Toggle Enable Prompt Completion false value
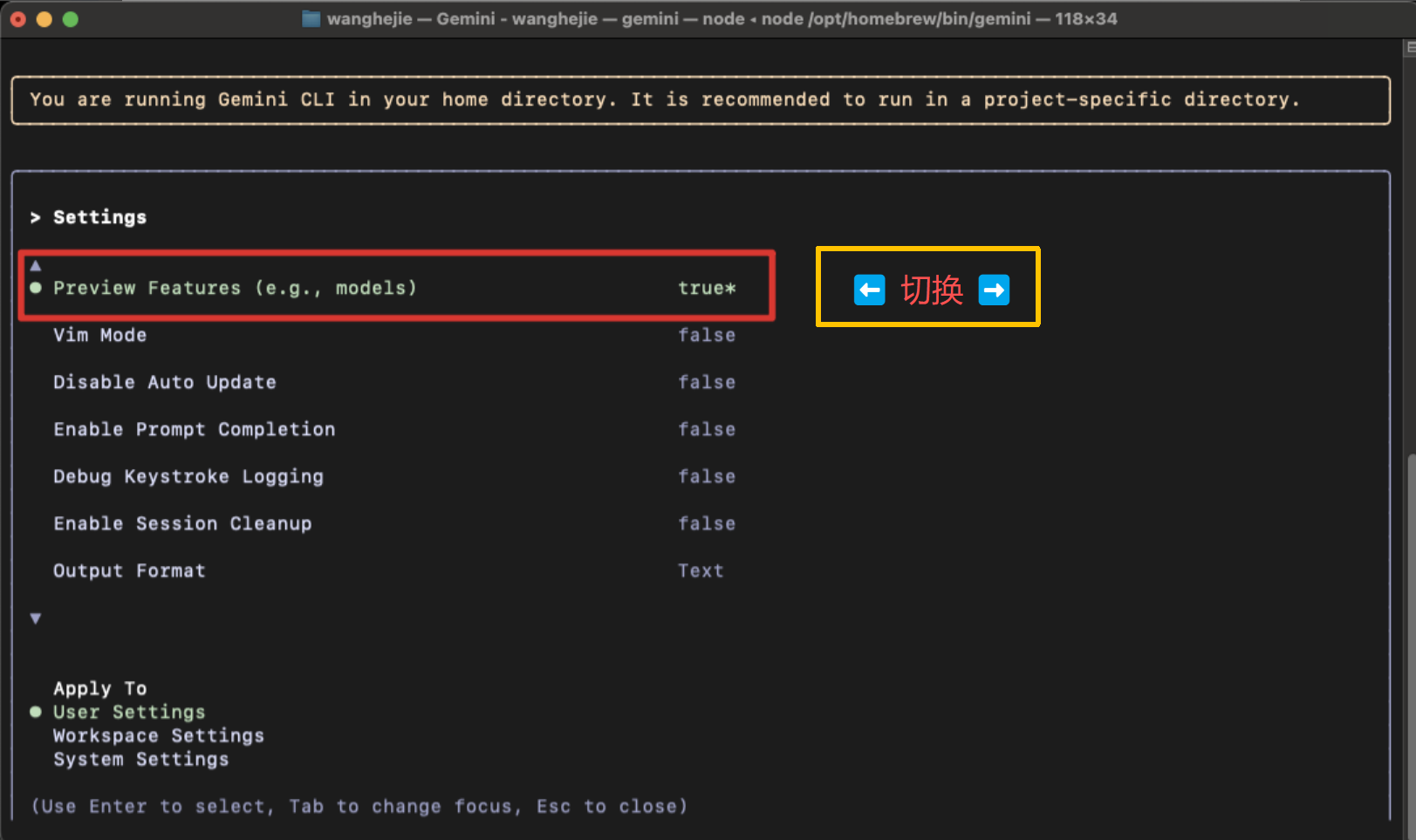 (707, 429)
